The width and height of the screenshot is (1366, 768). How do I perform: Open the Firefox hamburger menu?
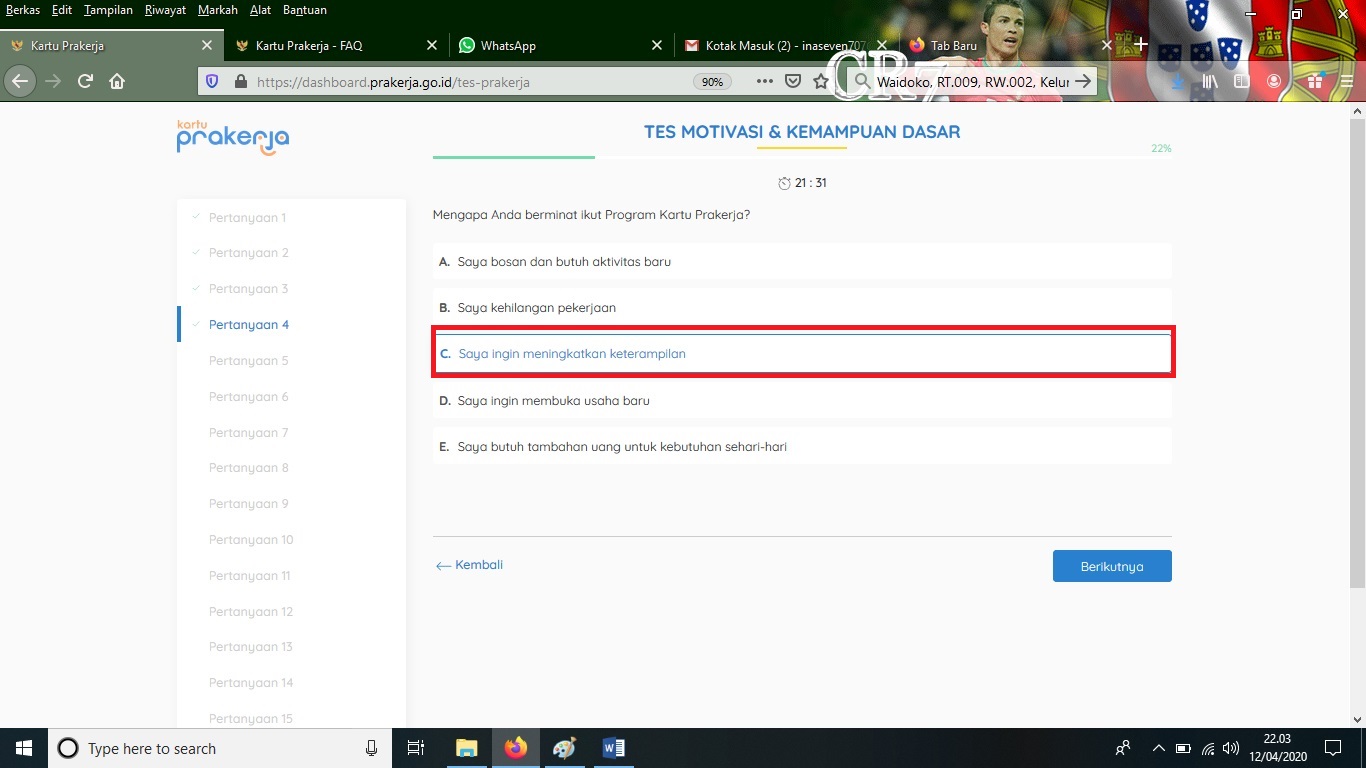click(1346, 82)
